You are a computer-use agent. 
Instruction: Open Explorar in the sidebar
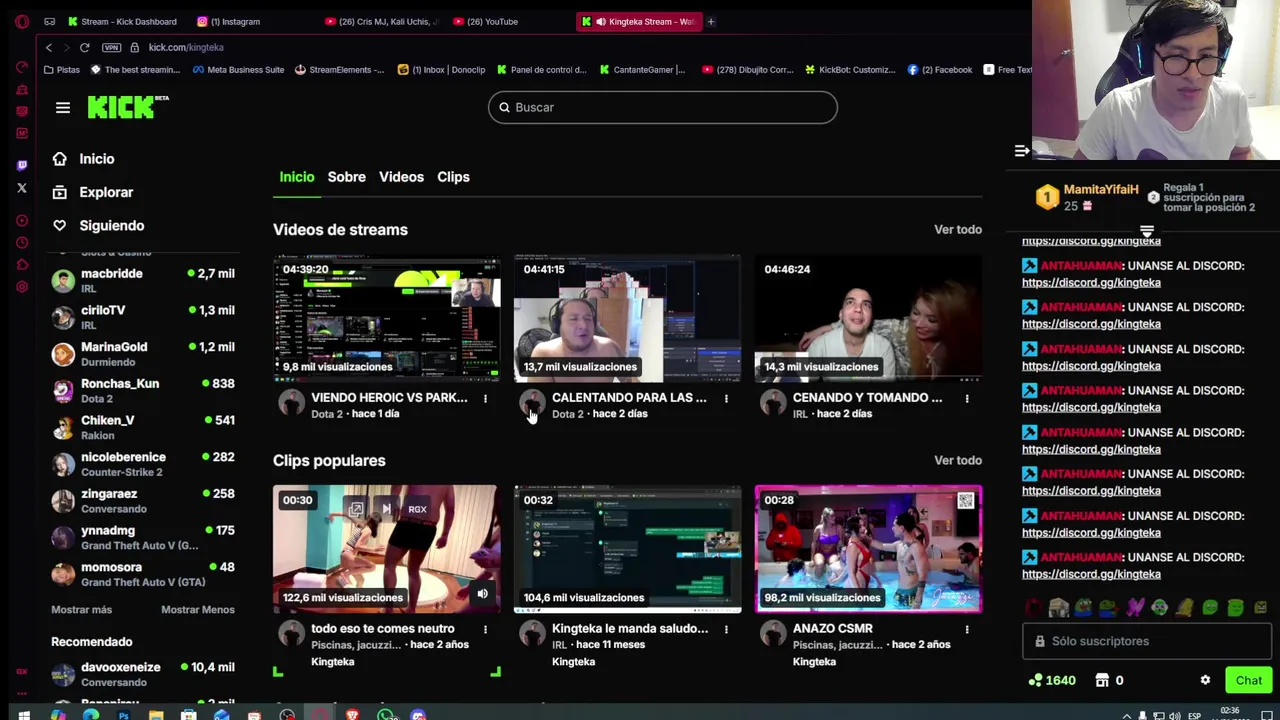tap(92, 192)
